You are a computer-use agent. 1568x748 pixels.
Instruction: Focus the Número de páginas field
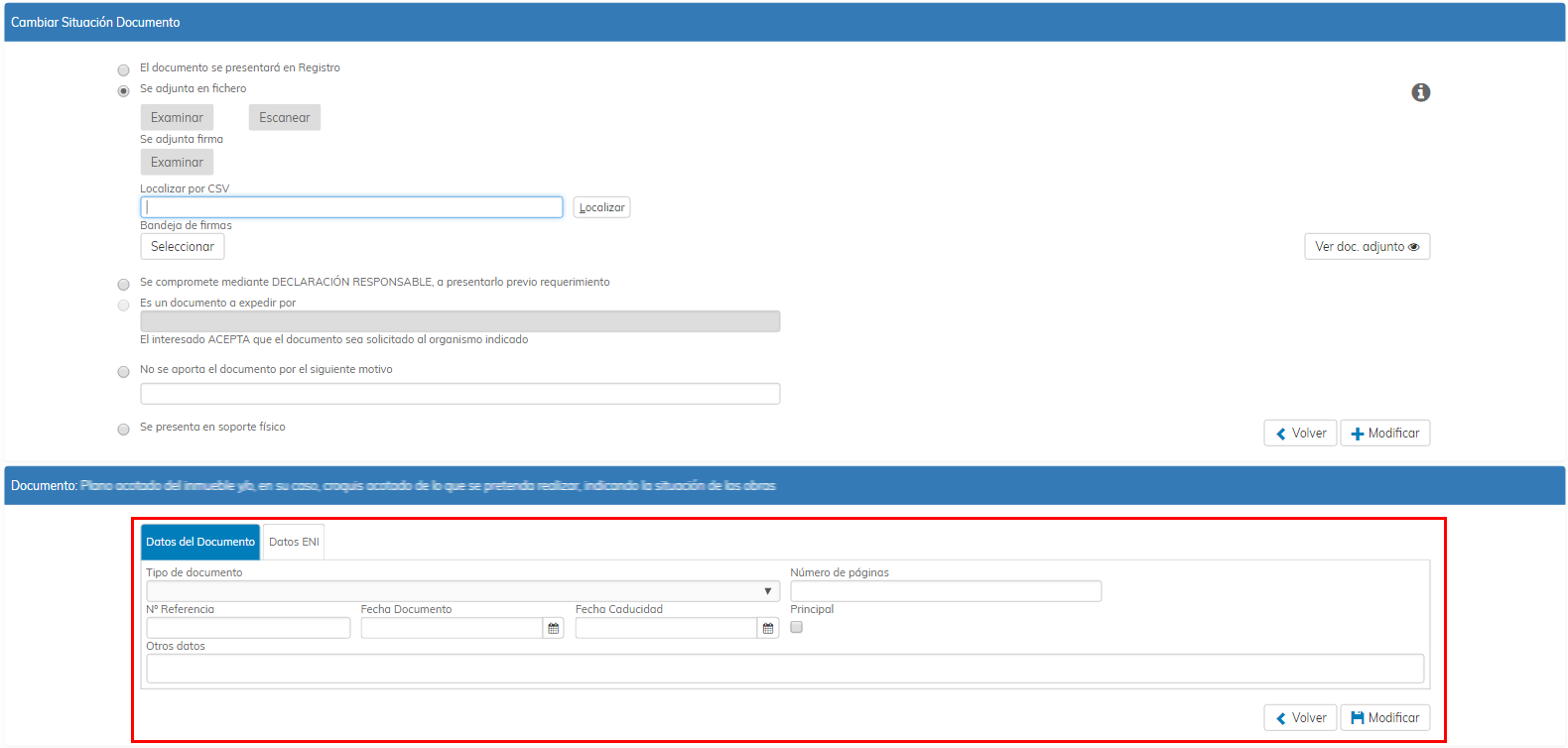pyautogui.click(x=945, y=591)
